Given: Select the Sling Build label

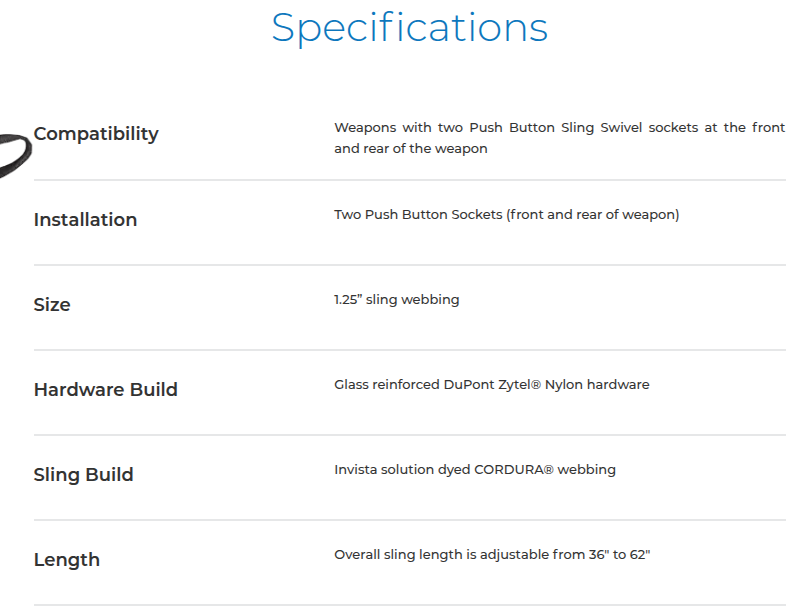Looking at the screenshot, I should tap(83, 475).
